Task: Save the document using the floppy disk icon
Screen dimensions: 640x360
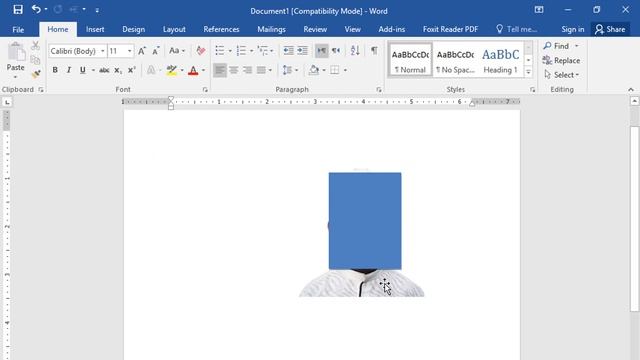Action: point(18,9)
